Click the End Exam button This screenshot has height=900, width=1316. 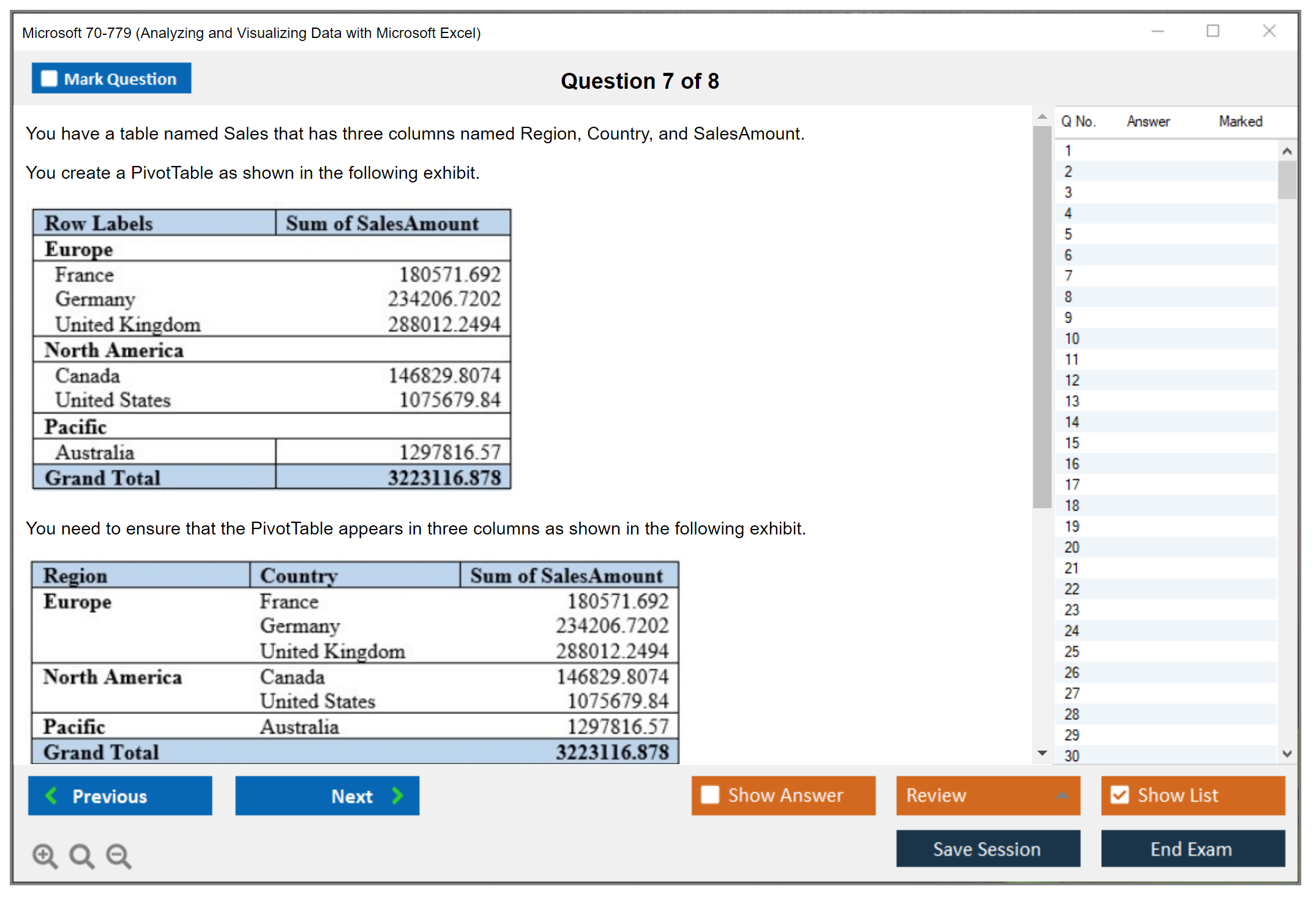point(1192,849)
